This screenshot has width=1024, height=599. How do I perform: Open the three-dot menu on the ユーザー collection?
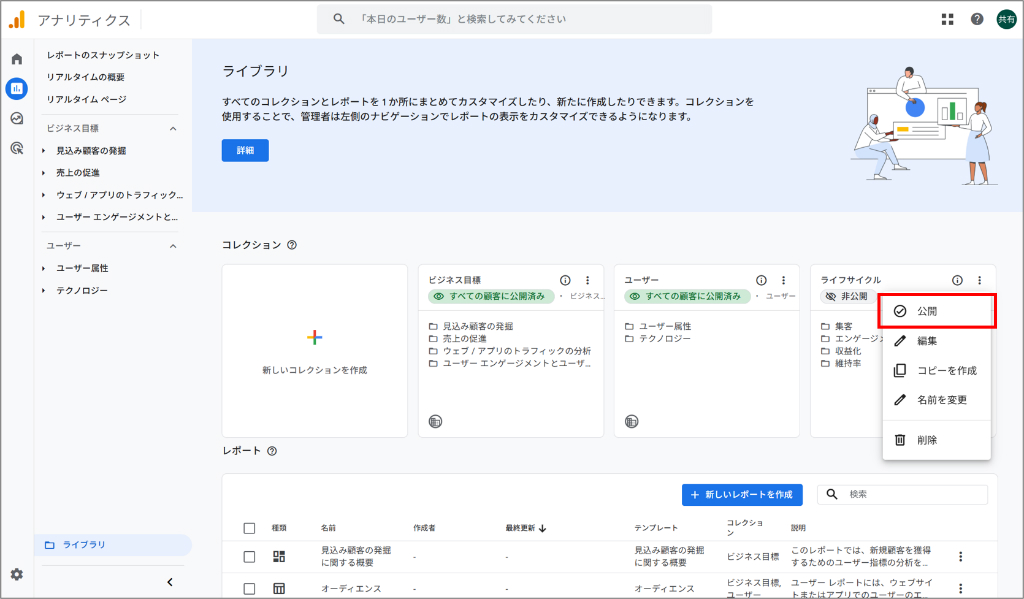click(783, 280)
